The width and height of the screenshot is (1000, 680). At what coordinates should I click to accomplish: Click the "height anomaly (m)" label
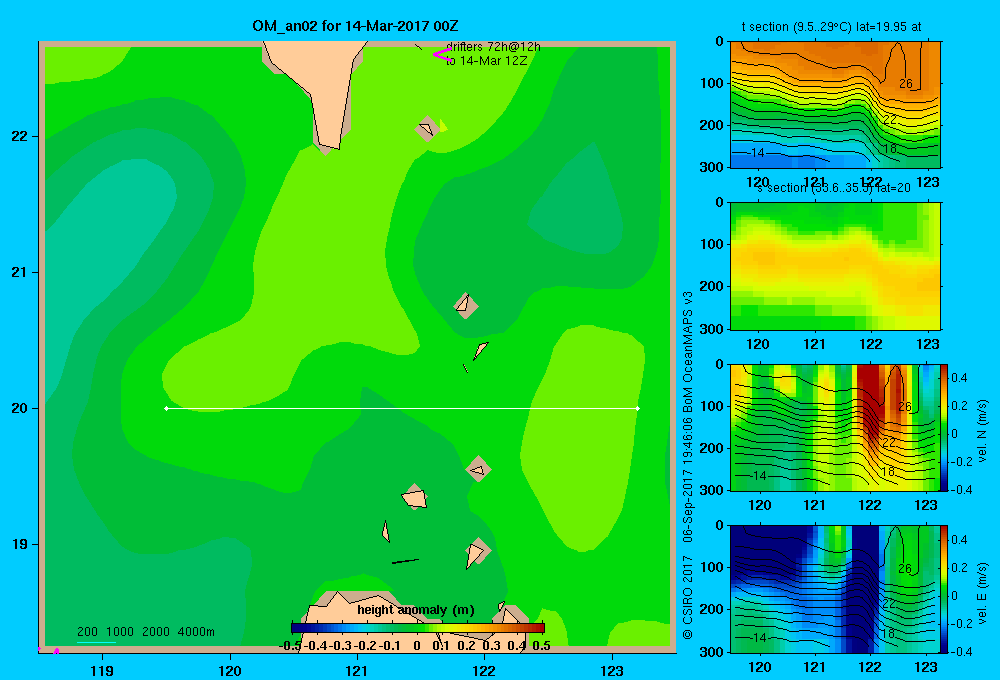point(416,610)
